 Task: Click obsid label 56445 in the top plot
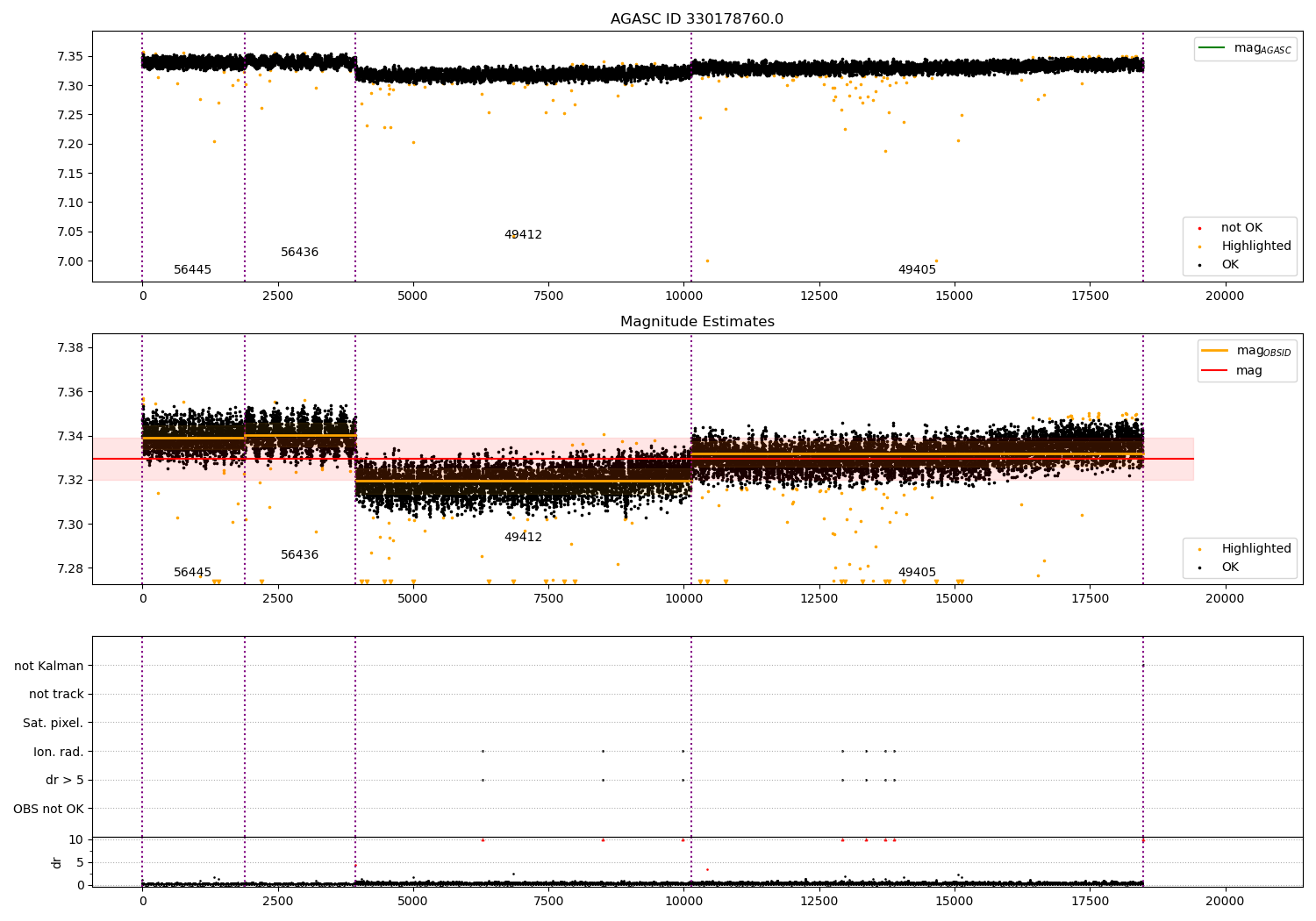tap(192, 270)
